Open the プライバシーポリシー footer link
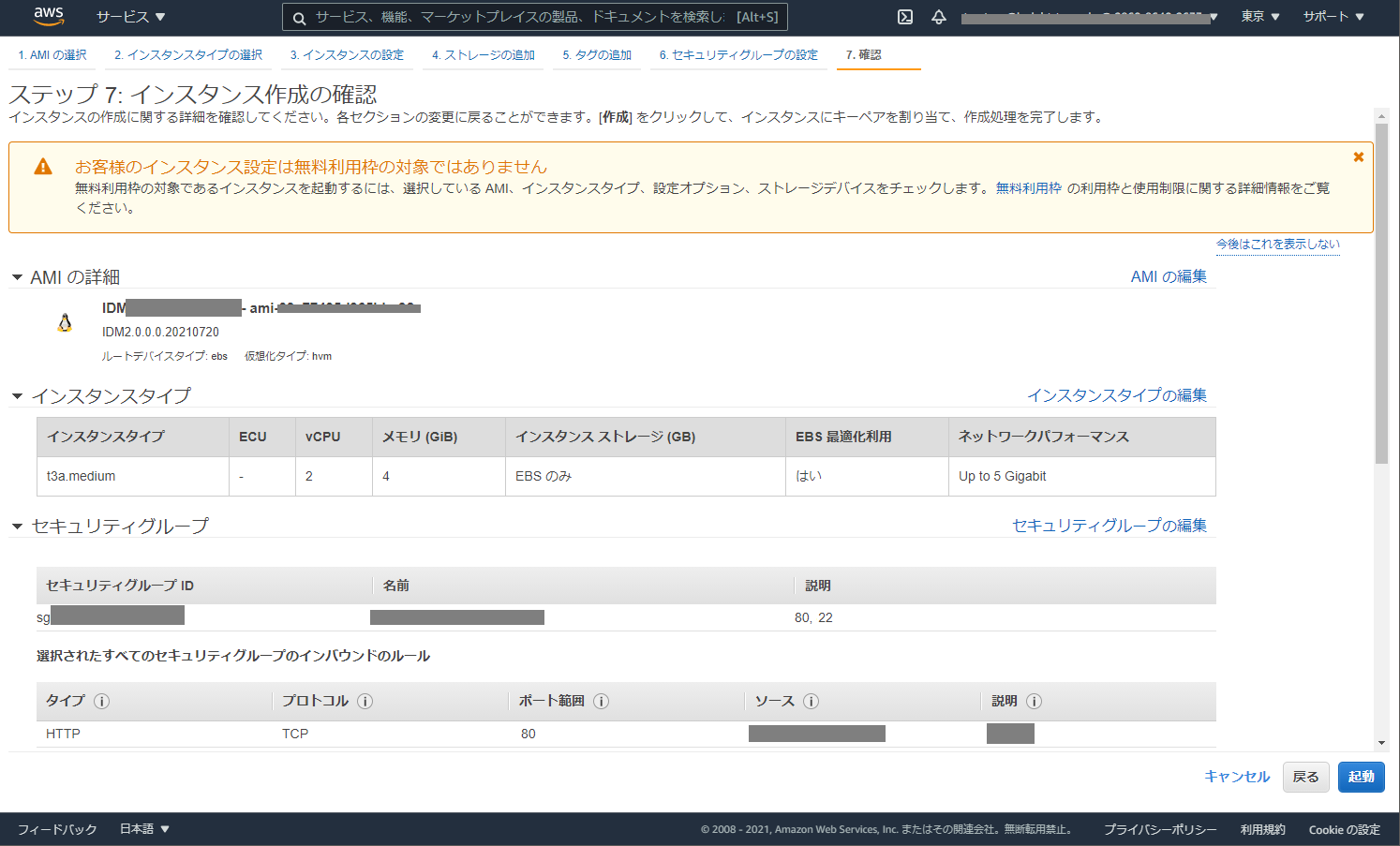 point(1160,829)
